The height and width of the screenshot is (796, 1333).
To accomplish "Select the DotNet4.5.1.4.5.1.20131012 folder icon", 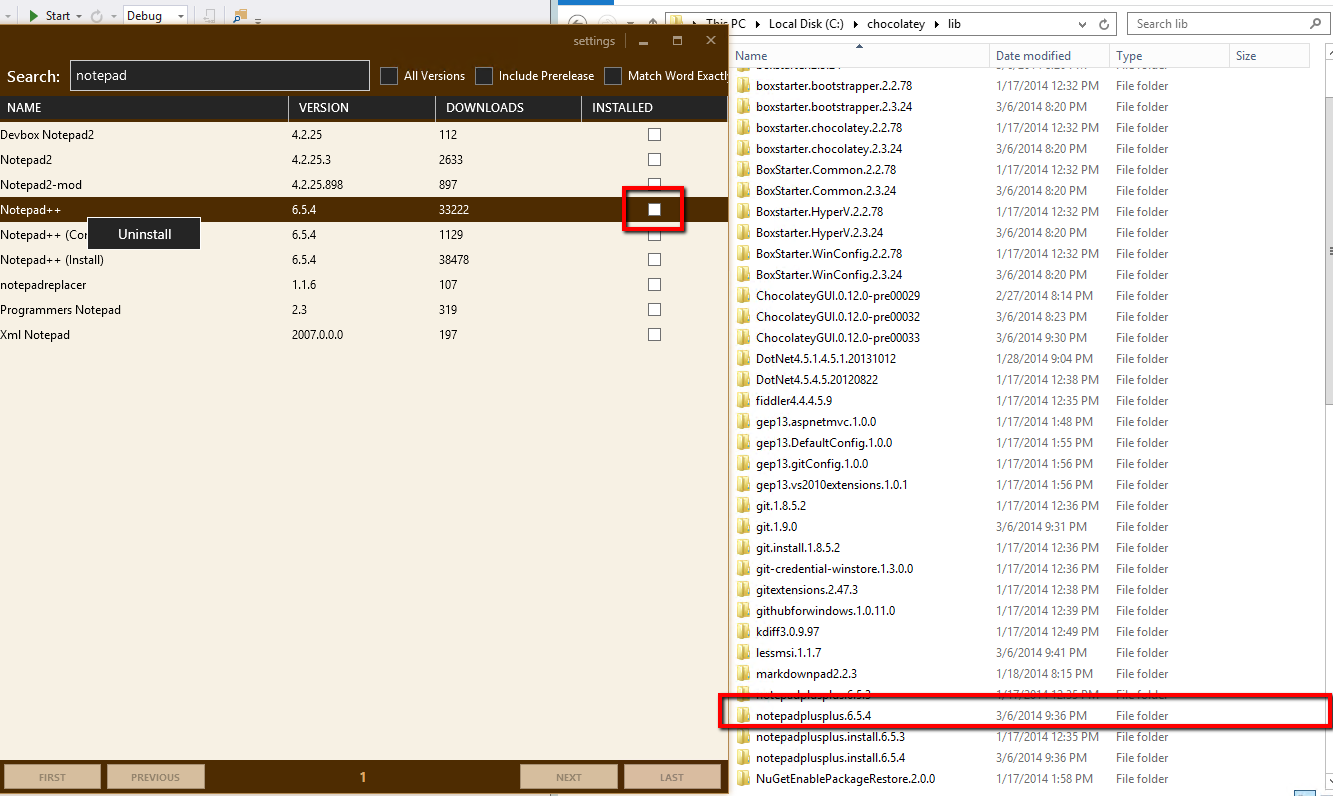I will [x=743, y=359].
